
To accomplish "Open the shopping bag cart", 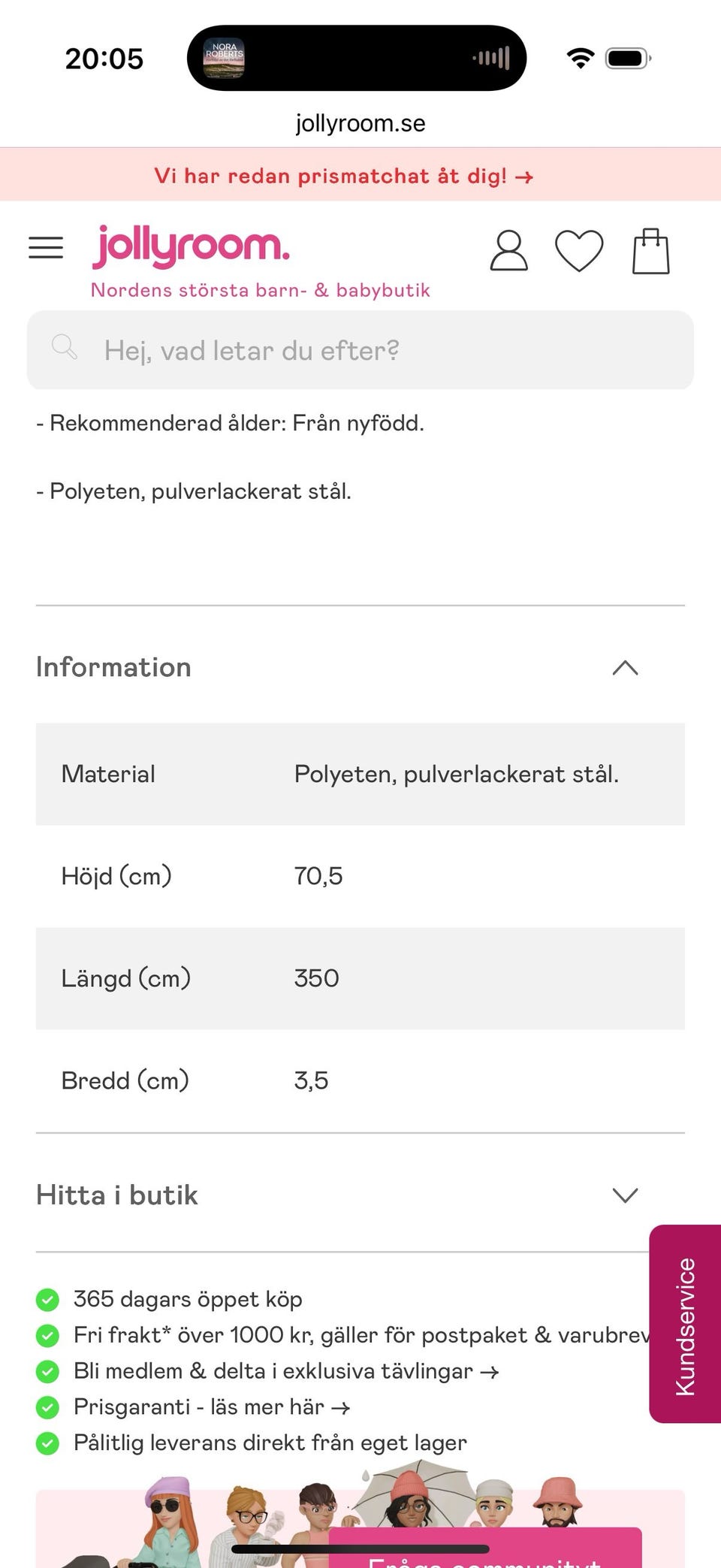I will click(x=650, y=251).
